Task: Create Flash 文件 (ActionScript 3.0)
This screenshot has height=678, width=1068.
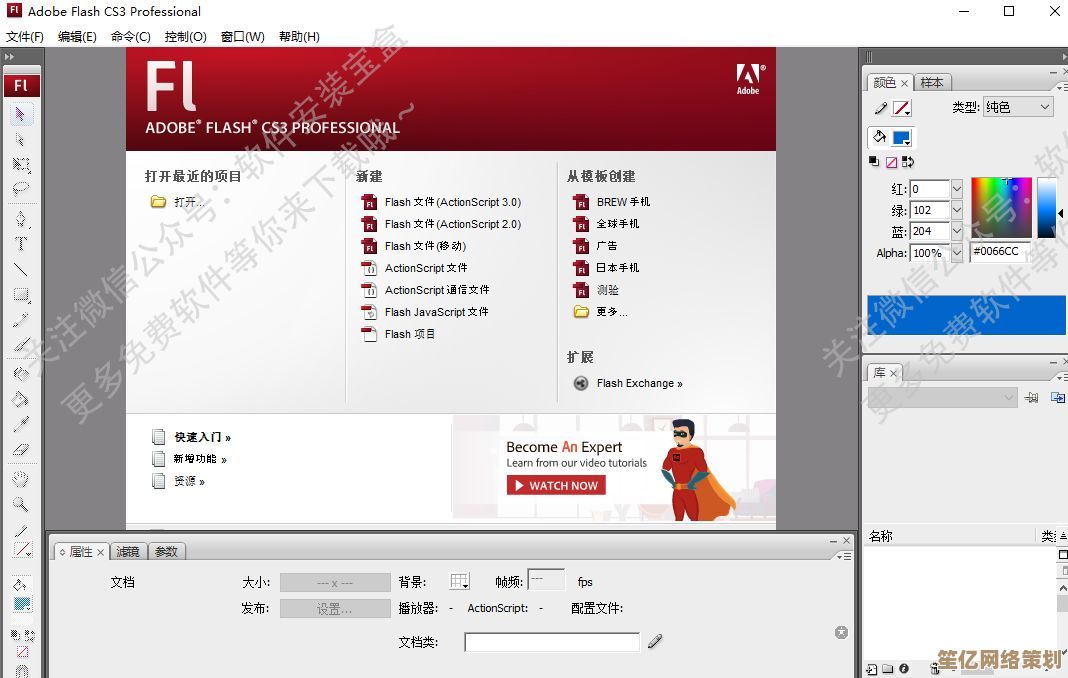Action: tap(441, 202)
